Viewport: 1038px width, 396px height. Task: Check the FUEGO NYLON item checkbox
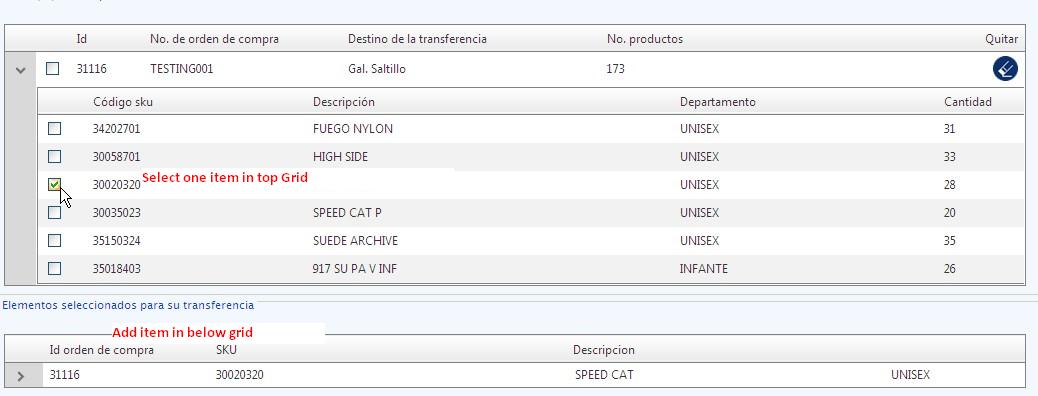pyautogui.click(x=54, y=128)
